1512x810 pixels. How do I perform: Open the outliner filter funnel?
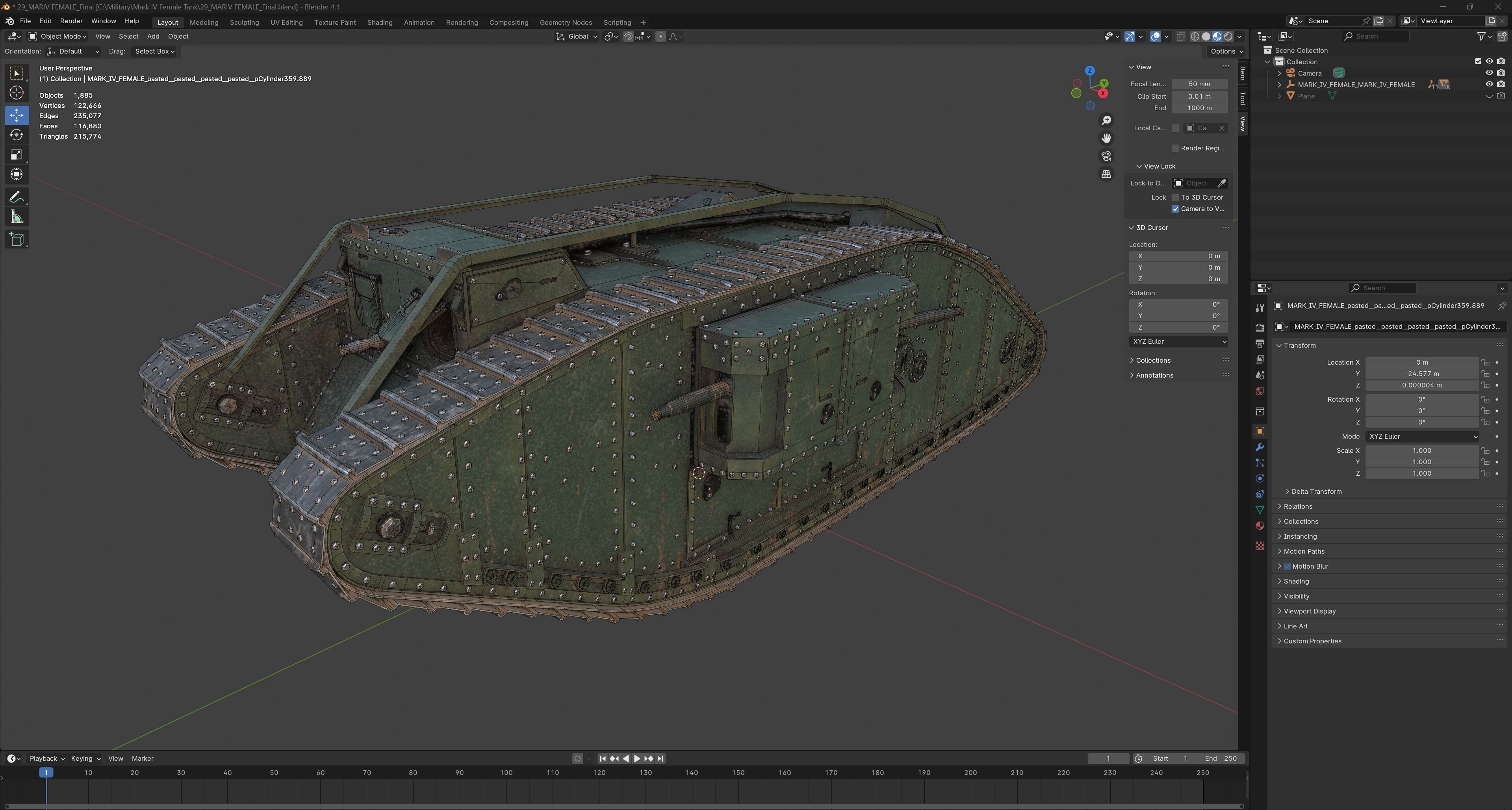[x=1482, y=36]
